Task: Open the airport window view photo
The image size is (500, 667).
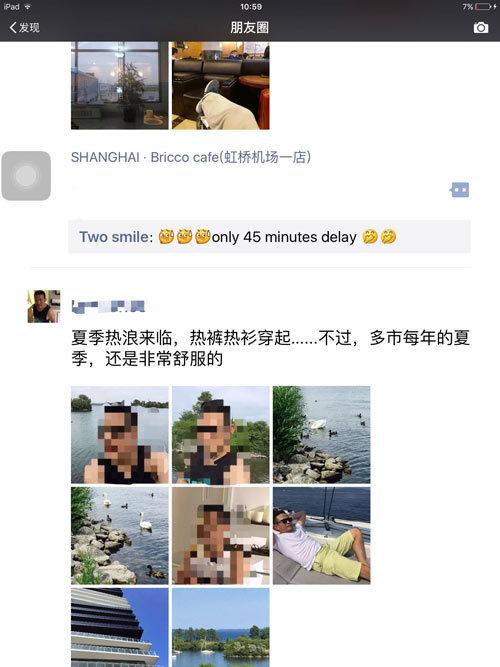Action: (120, 85)
